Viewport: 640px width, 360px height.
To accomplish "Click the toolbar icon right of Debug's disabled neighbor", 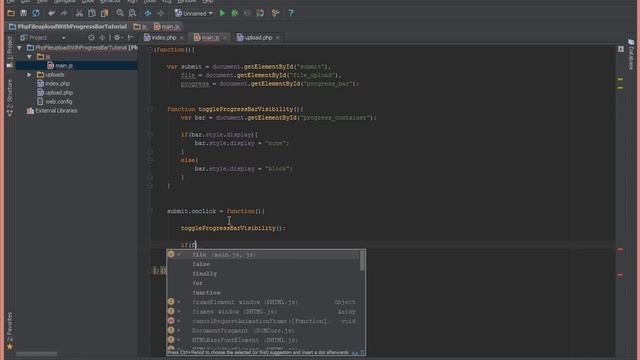I will 260,13.
